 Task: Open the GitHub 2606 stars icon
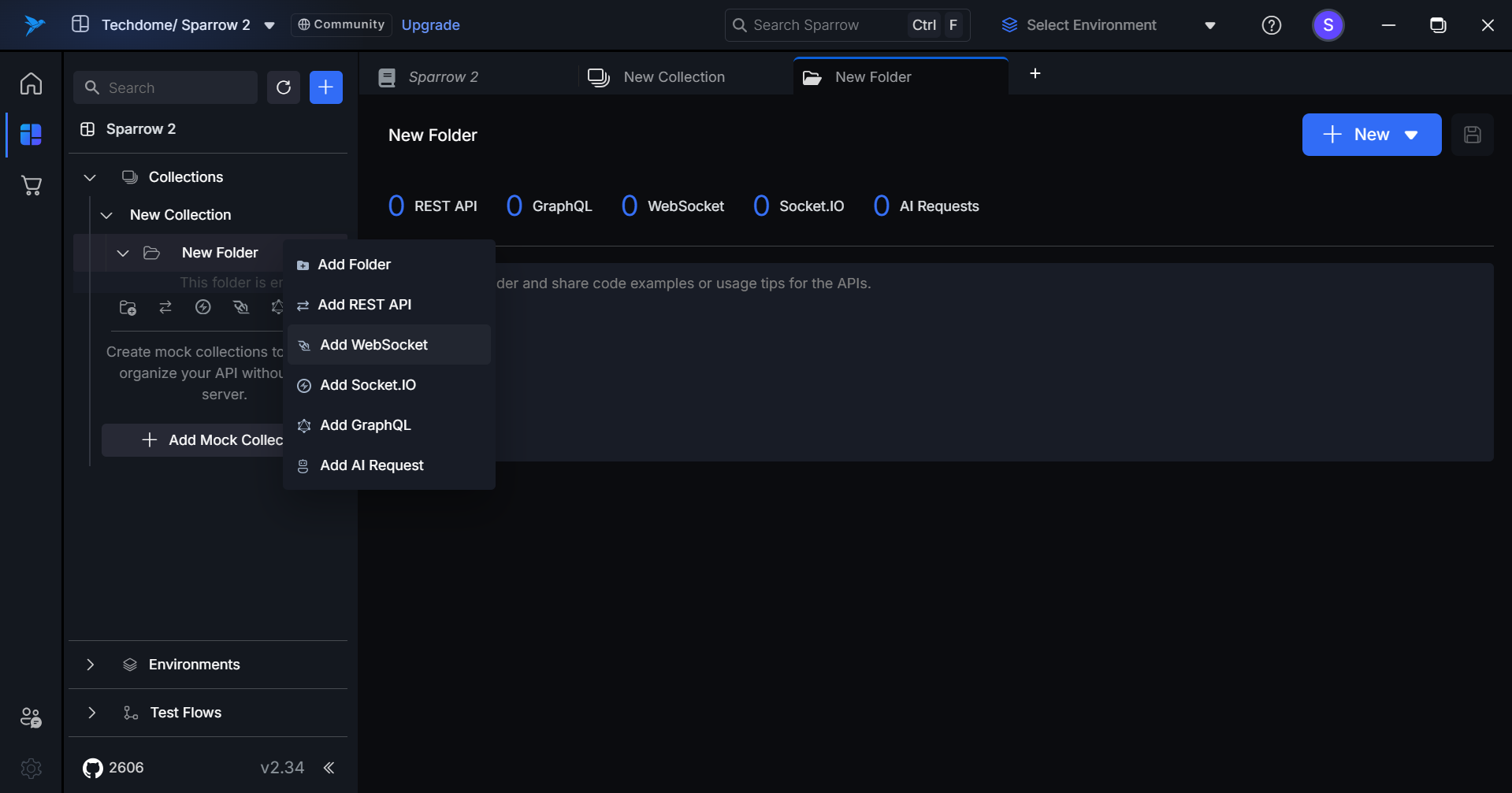tap(93, 768)
